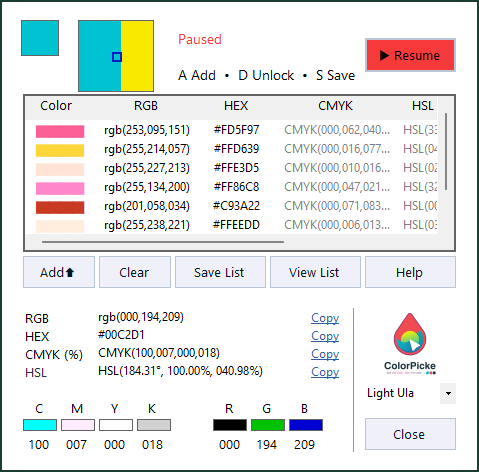
Task: Click the C value 100
Action: (39, 445)
